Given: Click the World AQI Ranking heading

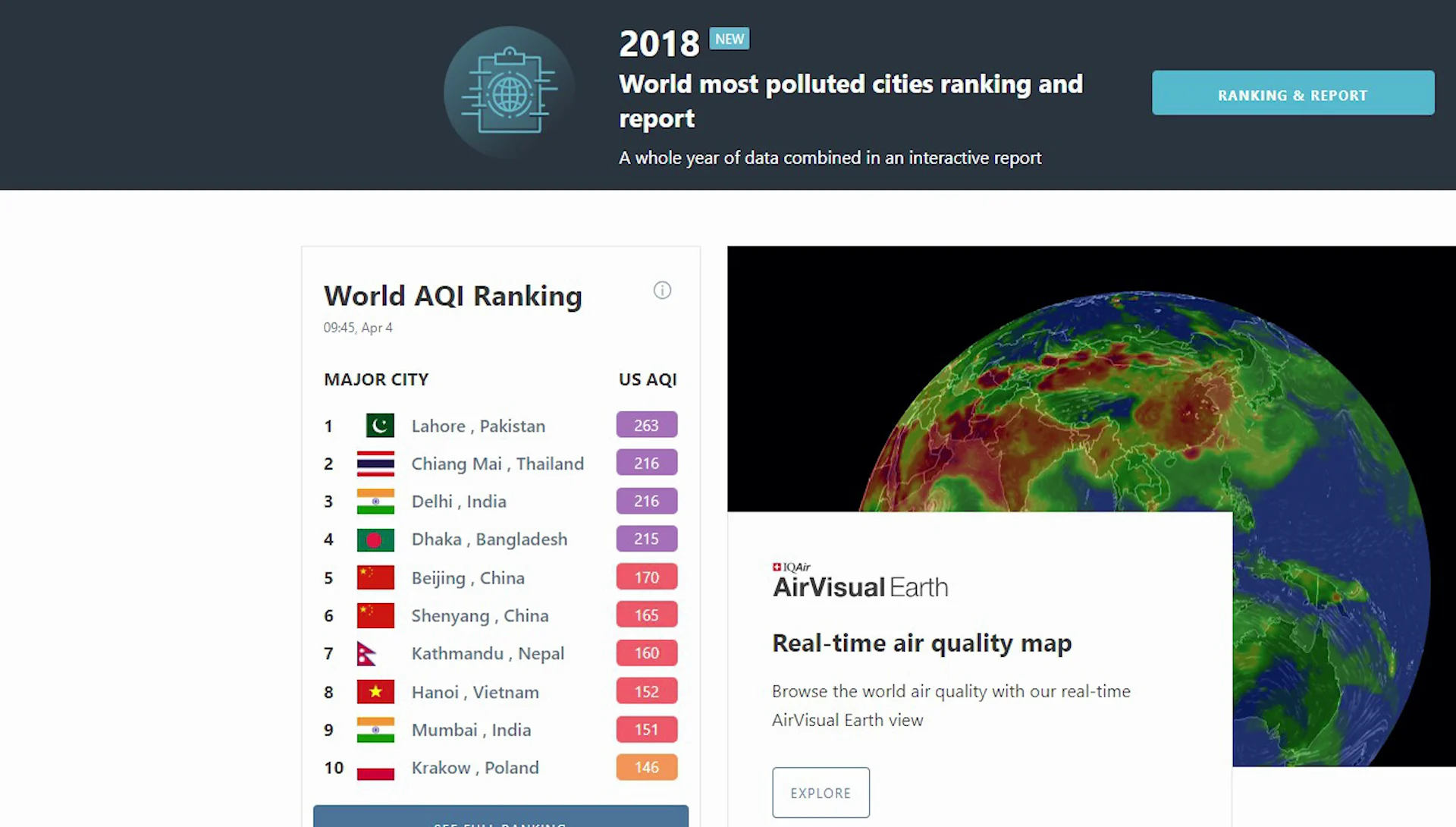Looking at the screenshot, I should 453,296.
